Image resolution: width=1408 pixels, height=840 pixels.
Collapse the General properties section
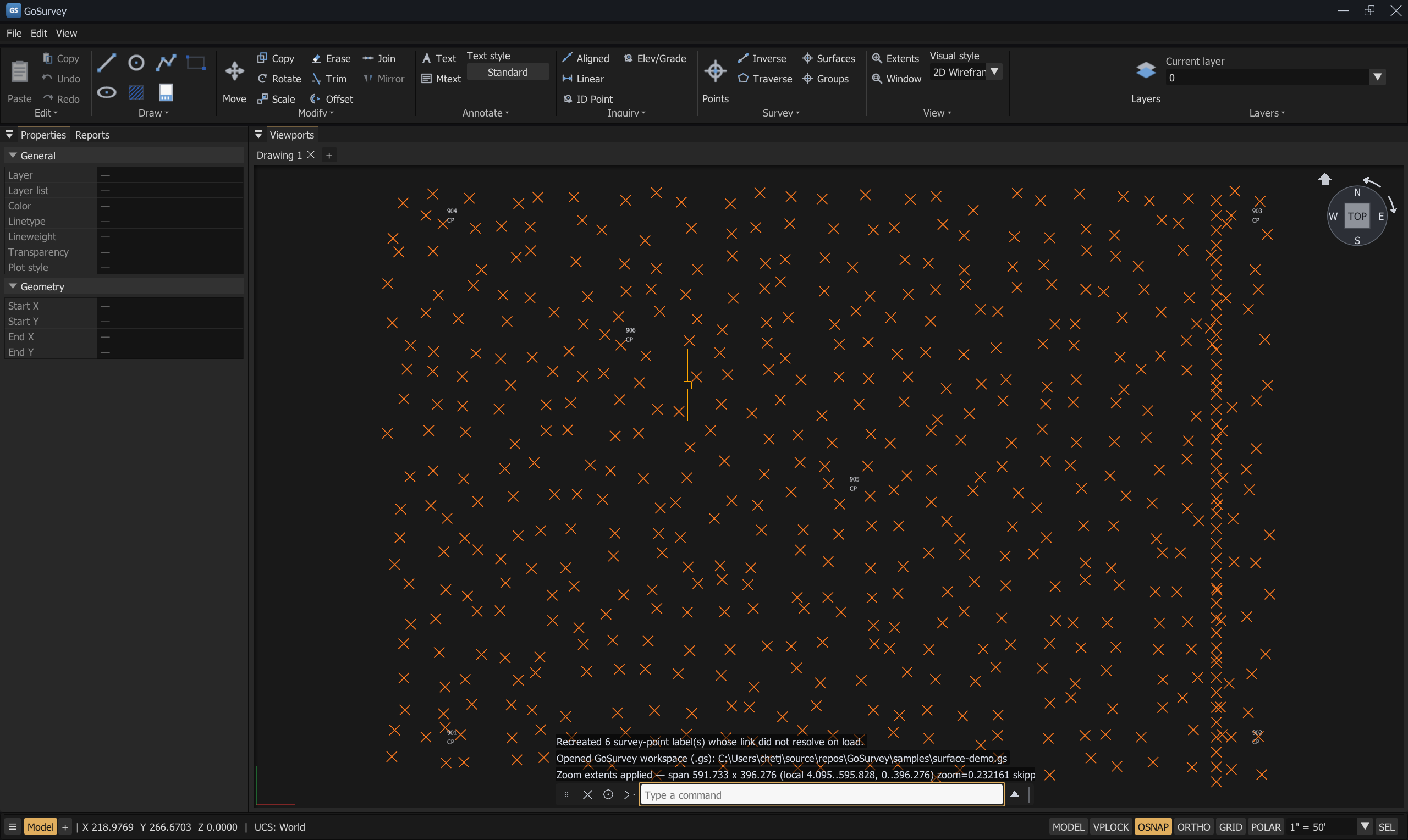tap(13, 155)
